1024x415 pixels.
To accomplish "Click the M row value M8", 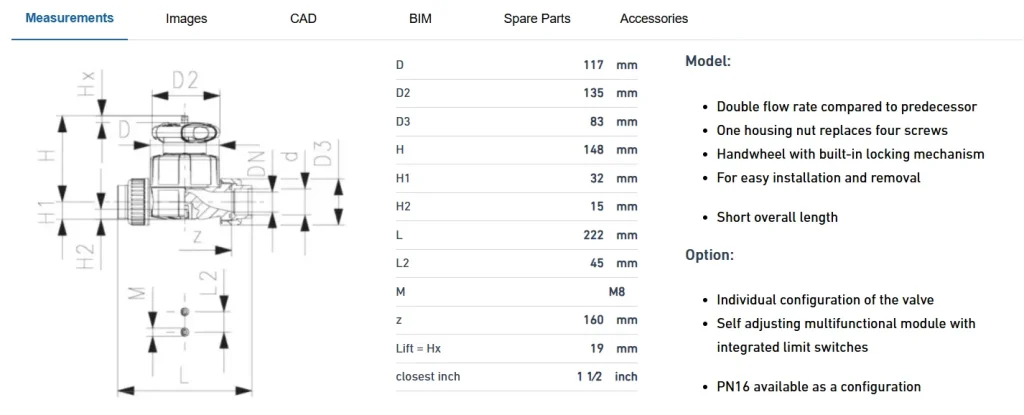I will click(617, 291).
